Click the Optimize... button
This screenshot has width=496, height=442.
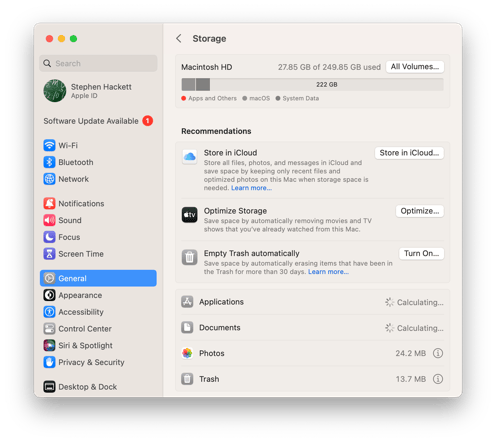420,211
